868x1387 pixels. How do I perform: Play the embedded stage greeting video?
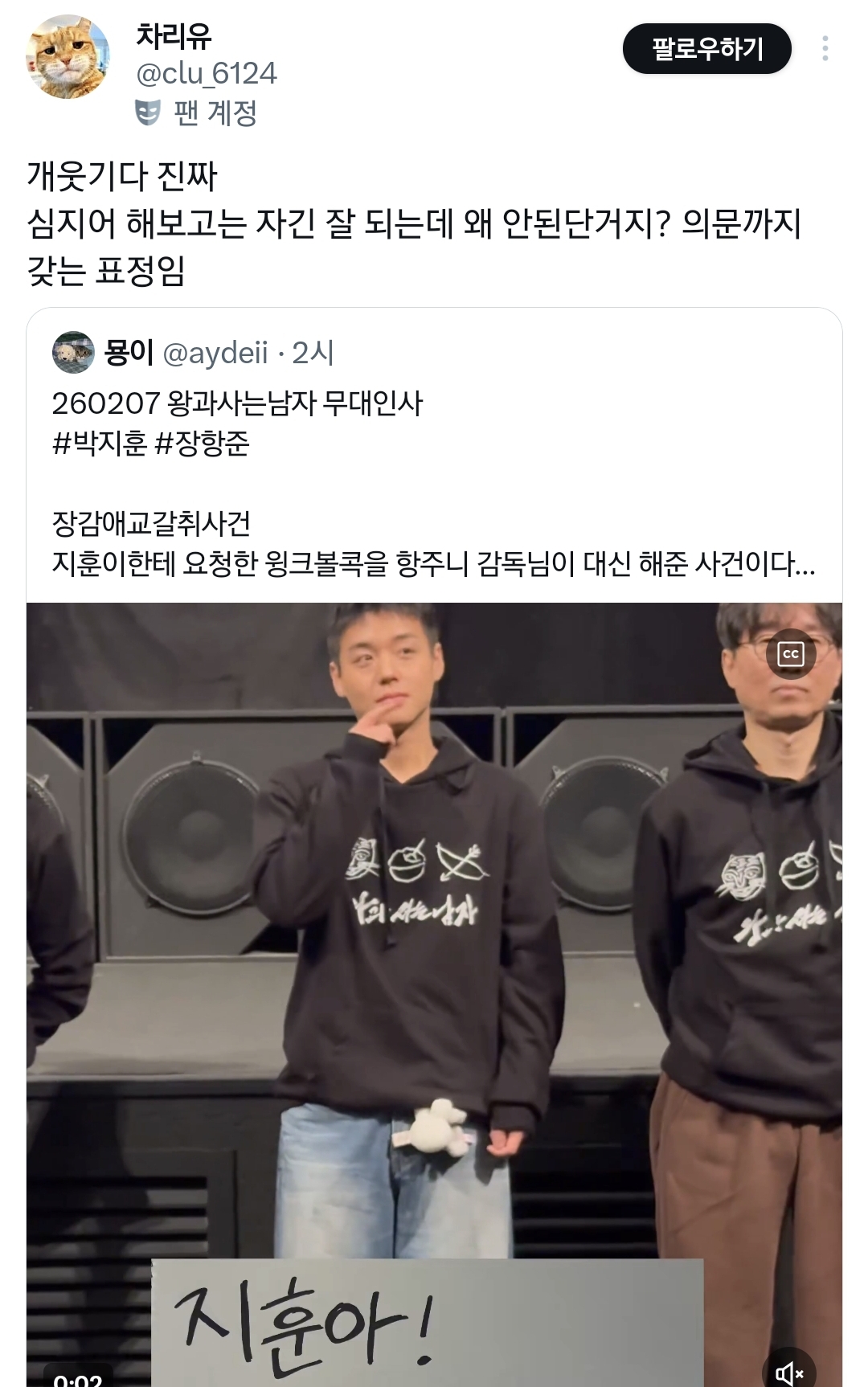434,994
